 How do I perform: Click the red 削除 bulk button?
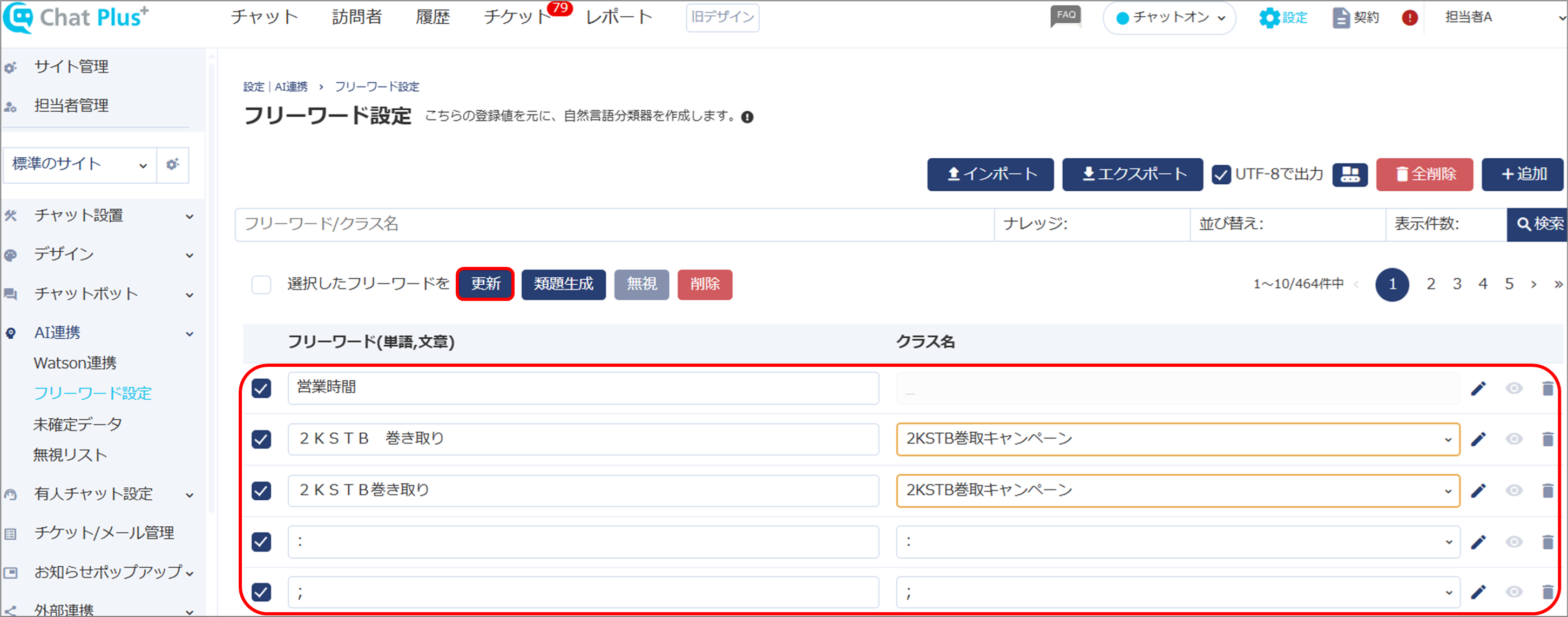point(705,284)
